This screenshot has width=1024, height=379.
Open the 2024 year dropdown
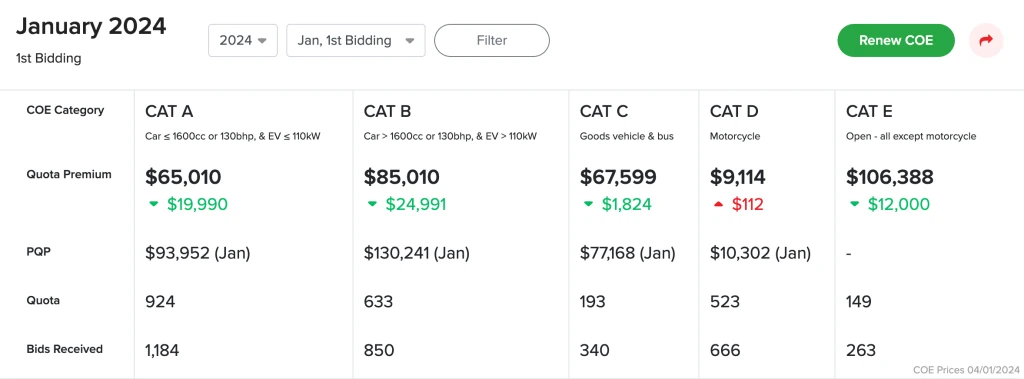point(243,41)
